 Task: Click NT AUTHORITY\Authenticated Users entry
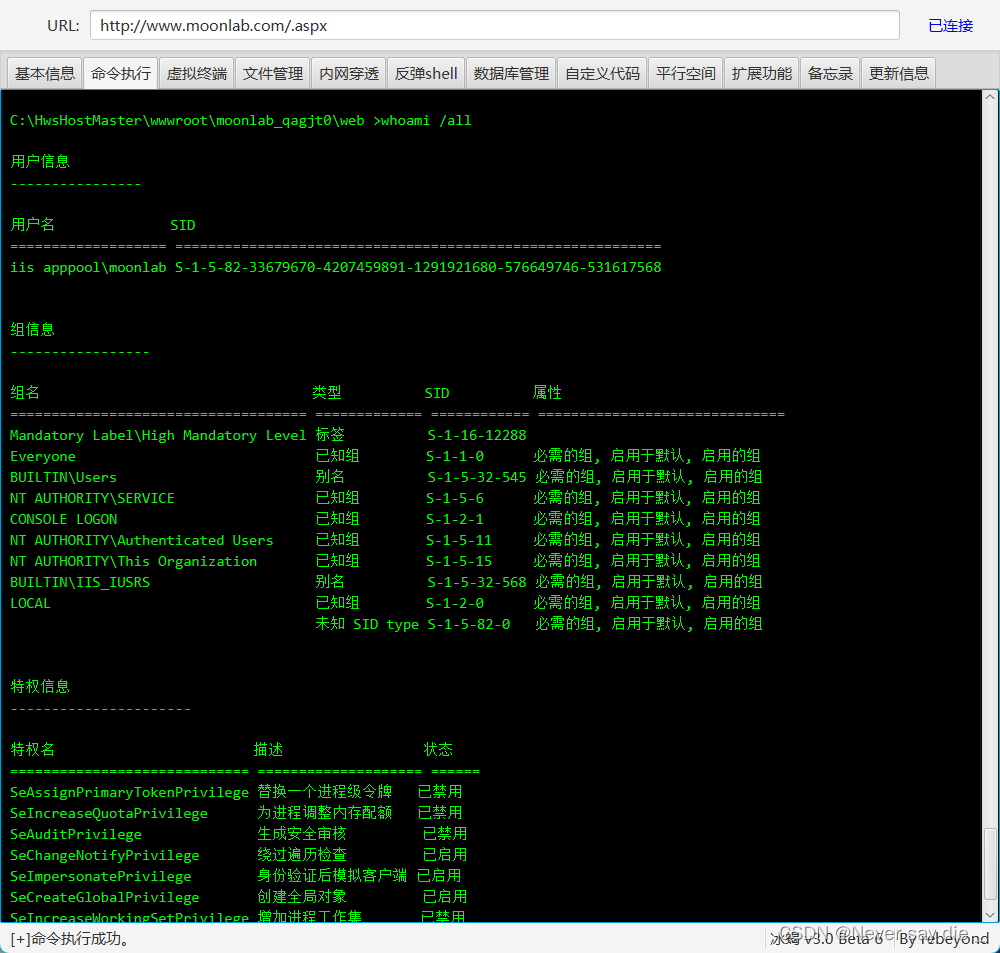tap(142, 540)
